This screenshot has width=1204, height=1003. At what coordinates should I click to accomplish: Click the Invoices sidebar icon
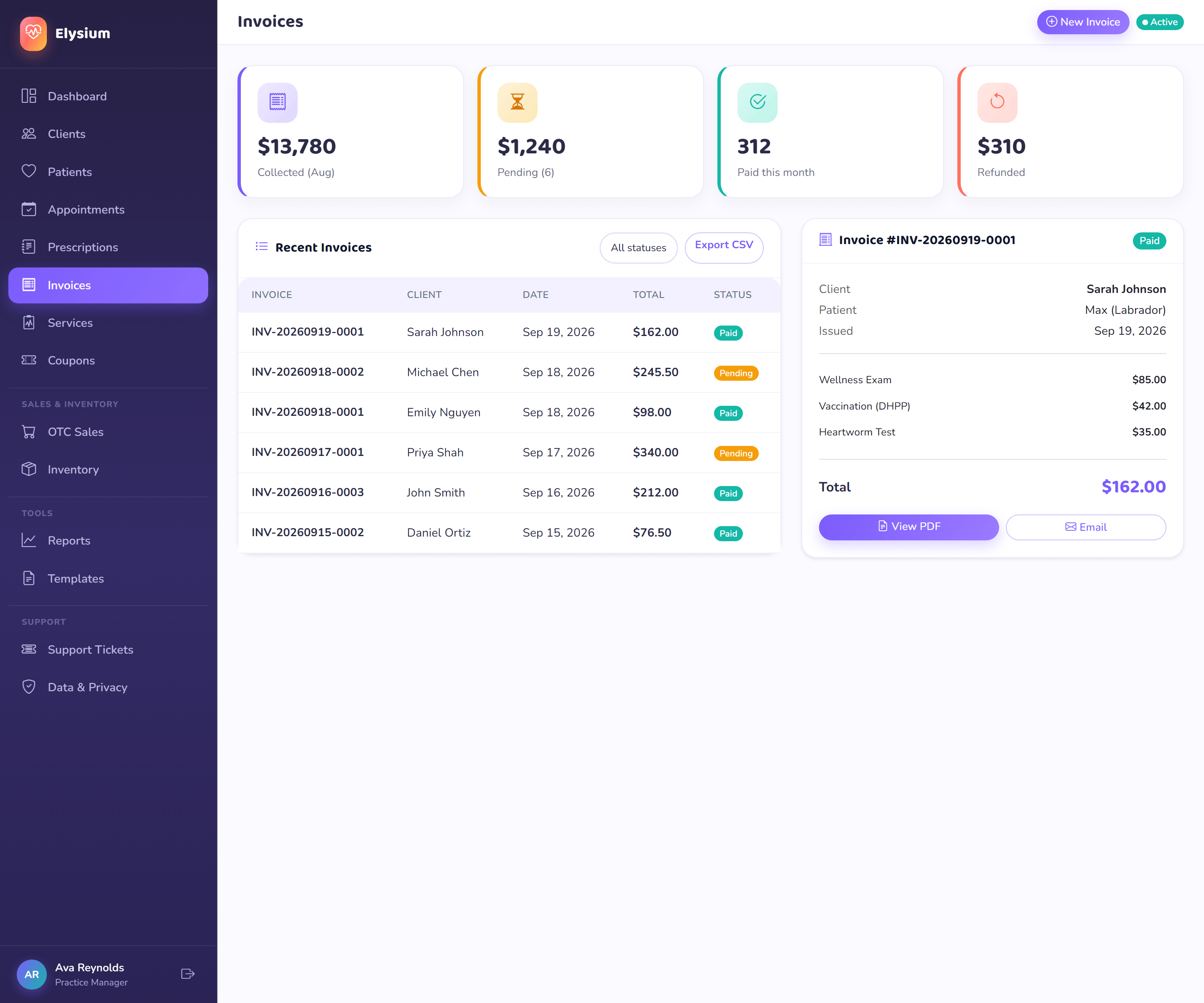[x=29, y=285]
